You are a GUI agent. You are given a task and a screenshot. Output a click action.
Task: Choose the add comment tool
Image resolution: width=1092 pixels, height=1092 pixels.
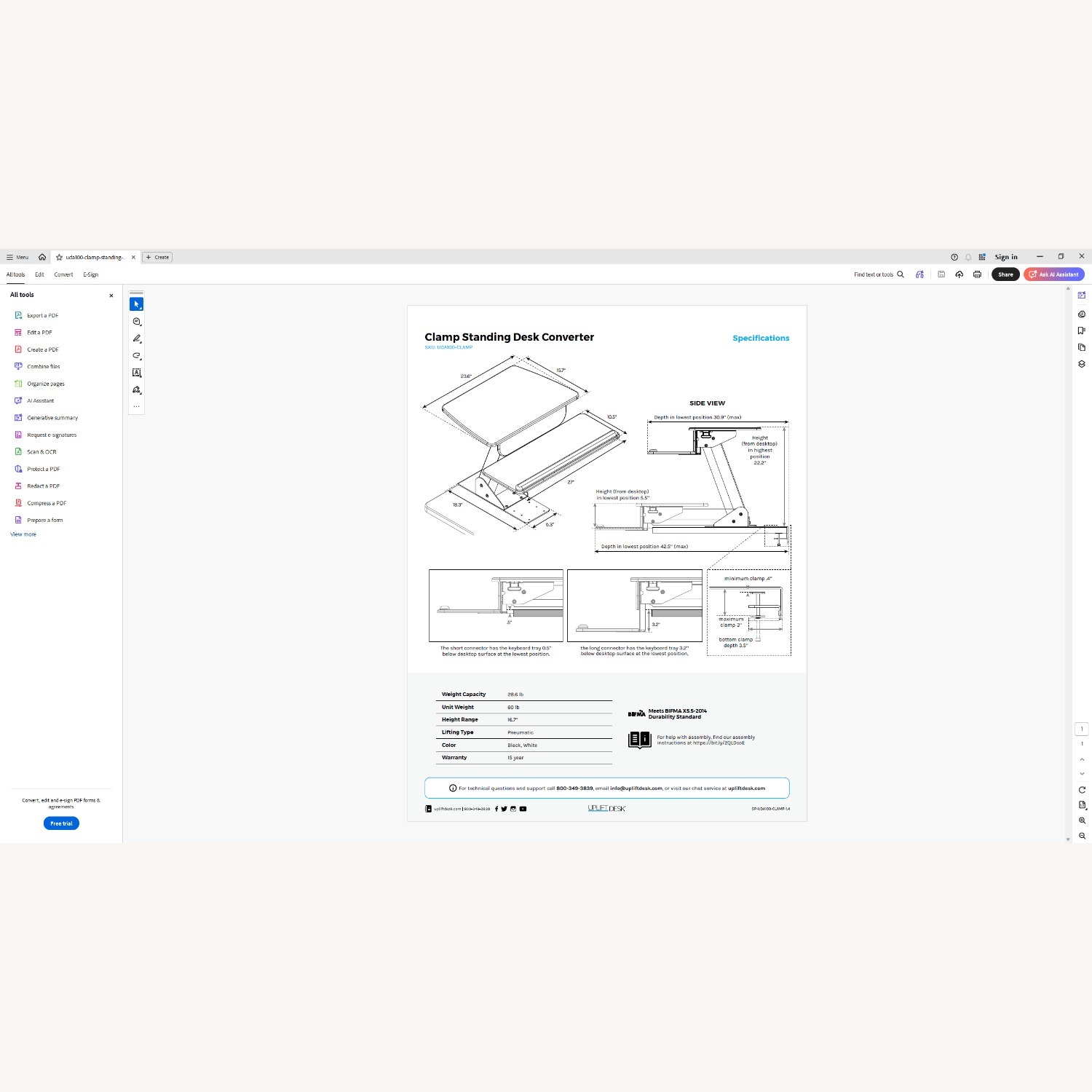click(x=136, y=322)
